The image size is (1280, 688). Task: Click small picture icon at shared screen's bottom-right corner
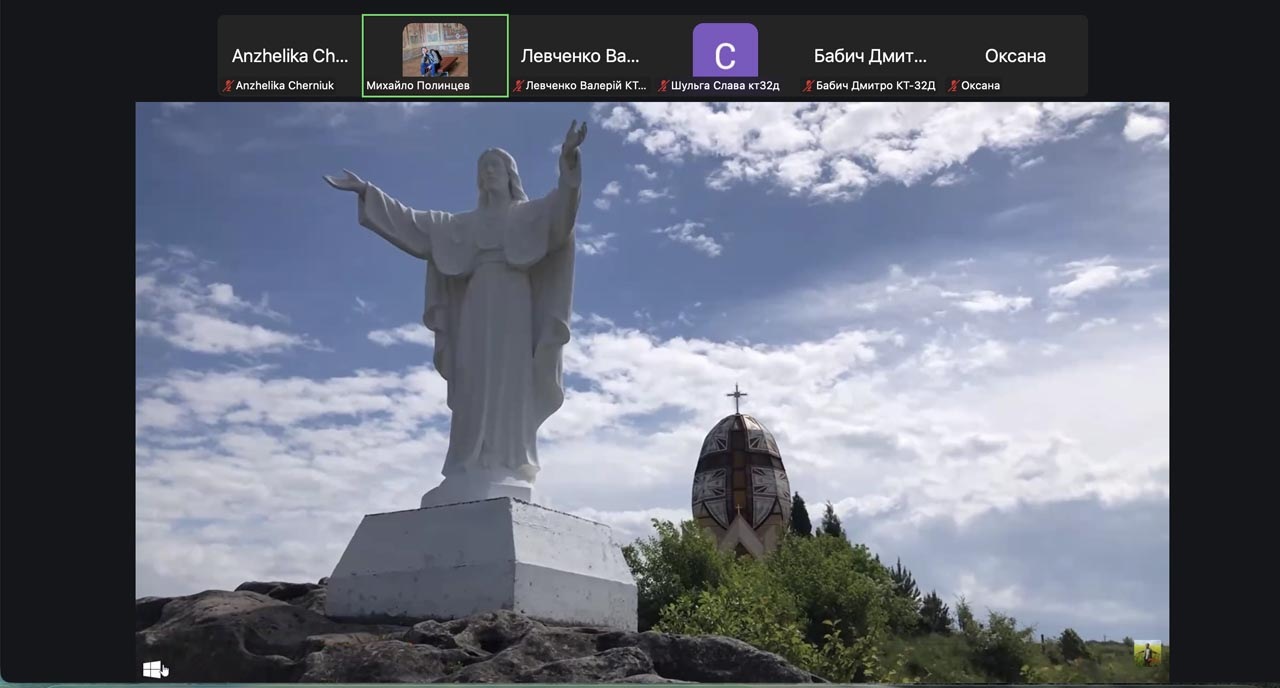1147,653
